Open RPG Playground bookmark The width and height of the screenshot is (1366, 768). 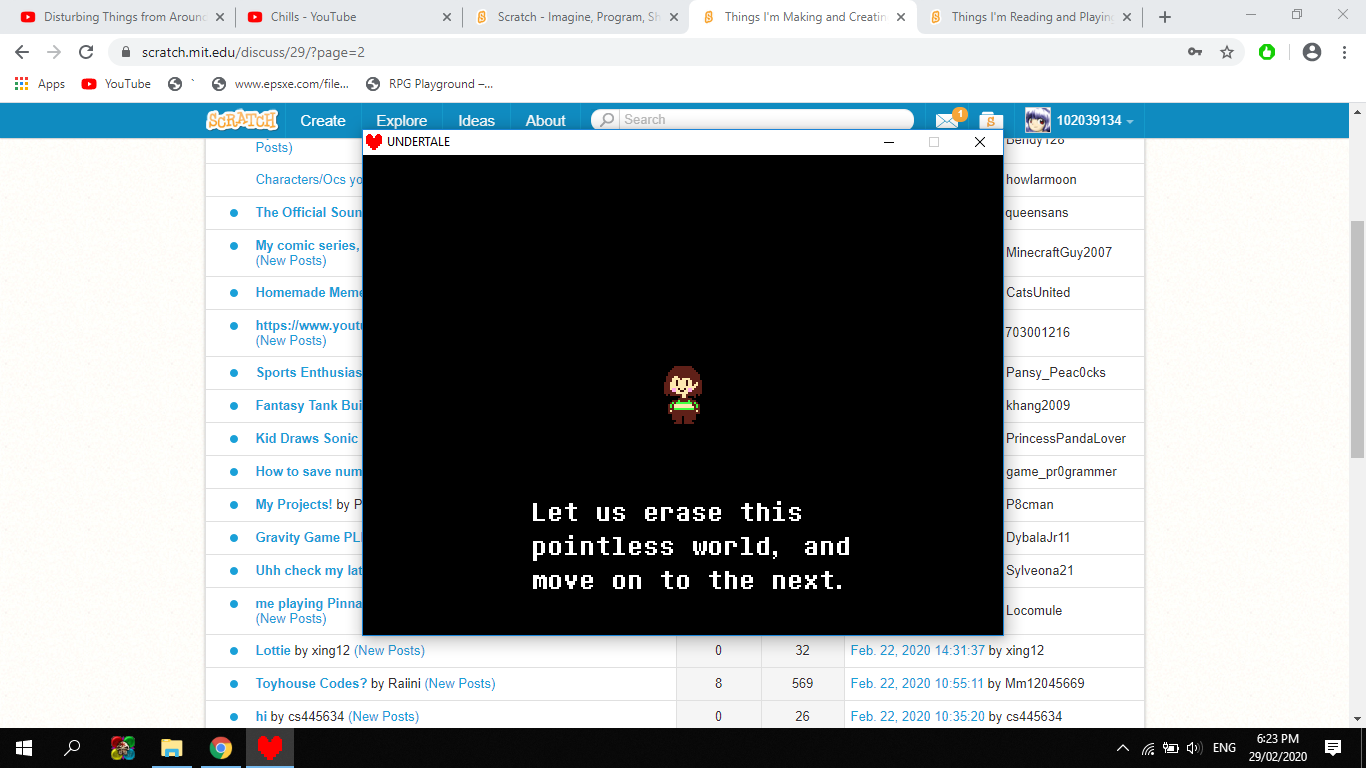(429, 84)
